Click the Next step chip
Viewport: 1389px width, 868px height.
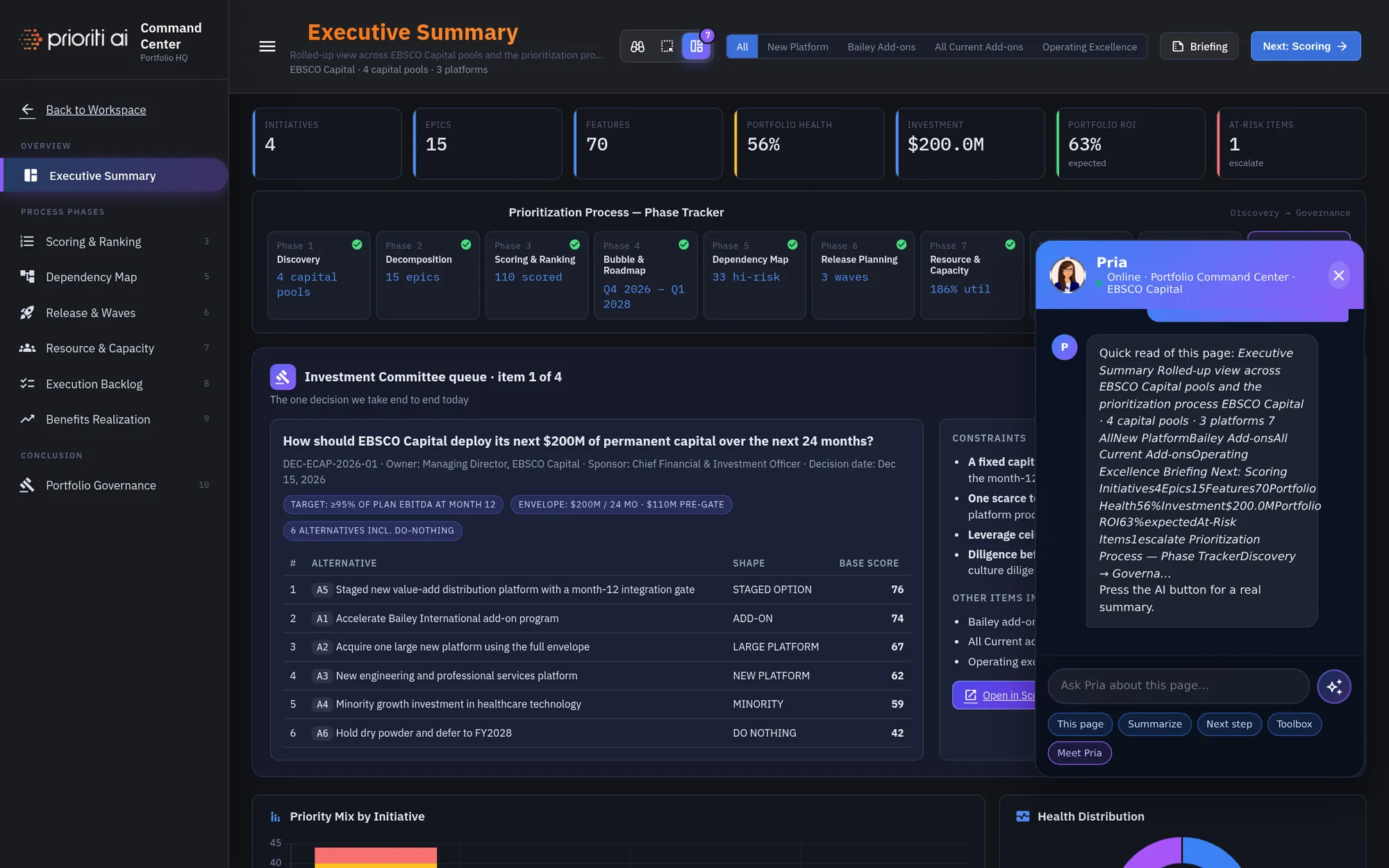pos(1229,724)
